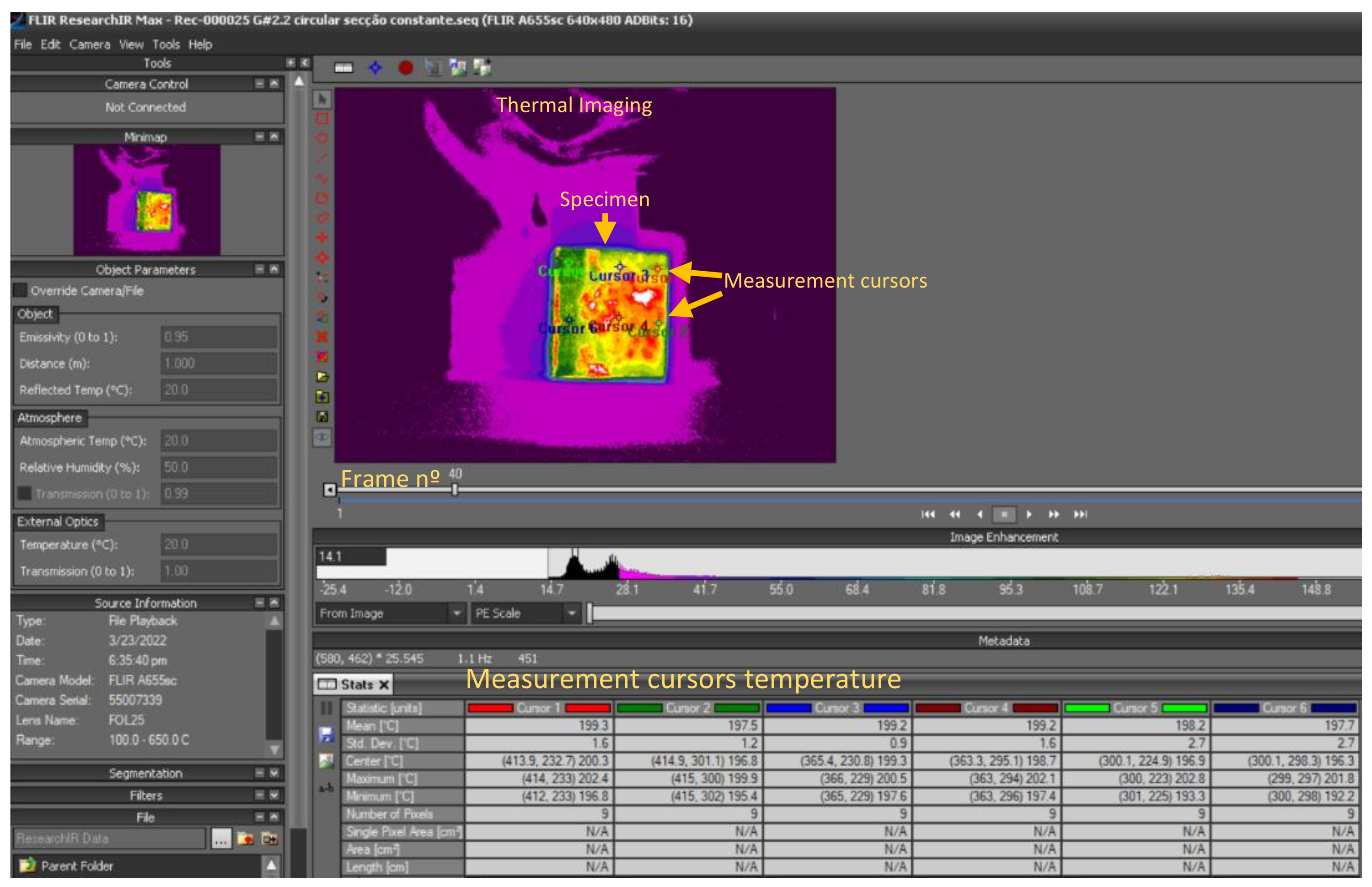1372x887 pixels.
Task: Click the Emissivity input field
Action: [218, 337]
